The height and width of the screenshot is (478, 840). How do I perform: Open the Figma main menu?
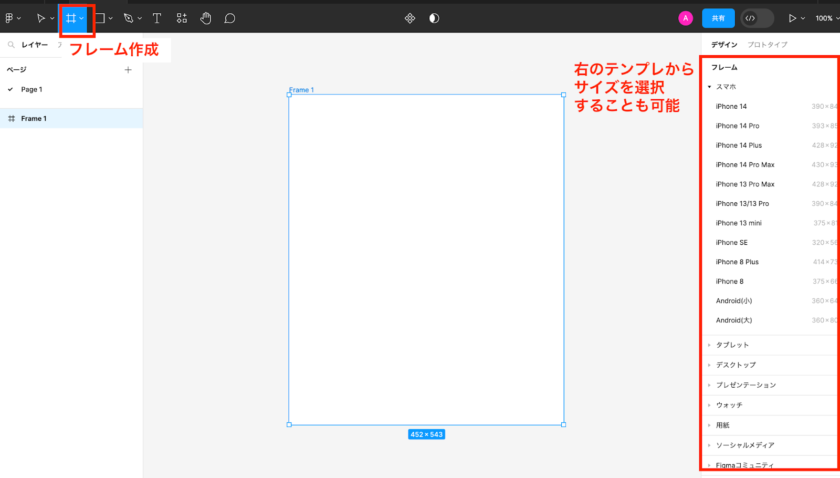(11, 18)
